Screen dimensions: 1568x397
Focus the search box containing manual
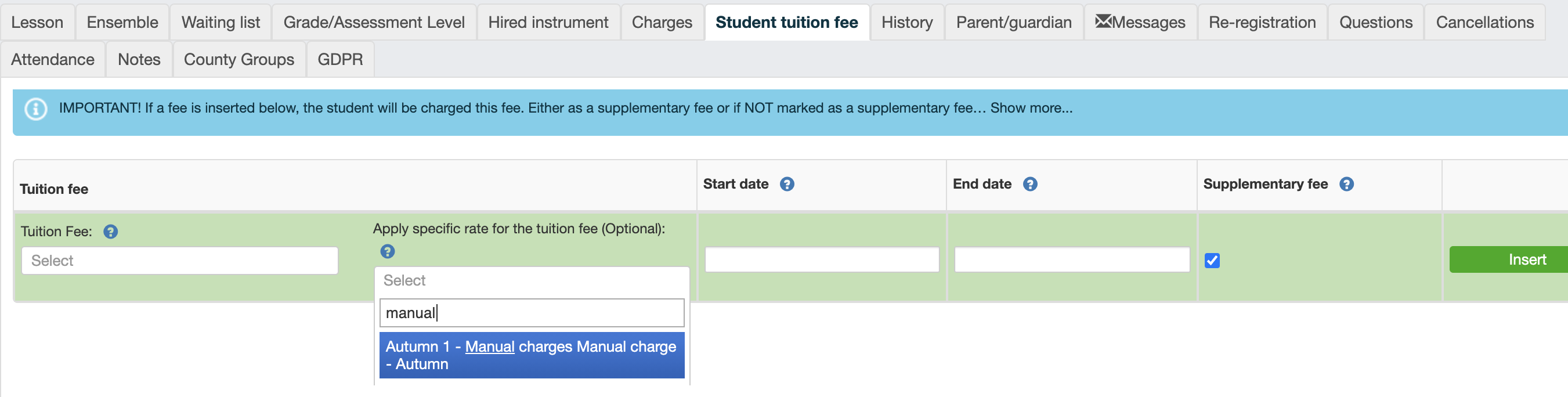[x=532, y=313]
